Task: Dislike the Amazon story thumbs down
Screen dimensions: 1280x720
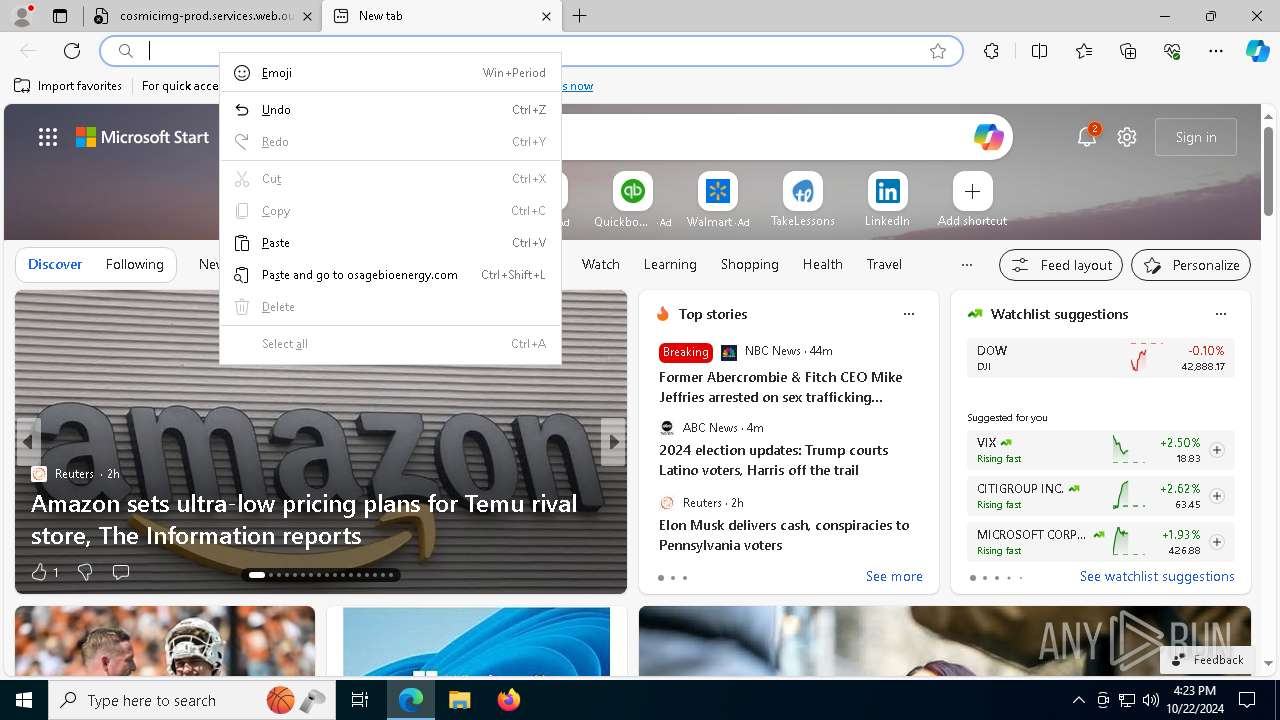Action: click(x=85, y=572)
